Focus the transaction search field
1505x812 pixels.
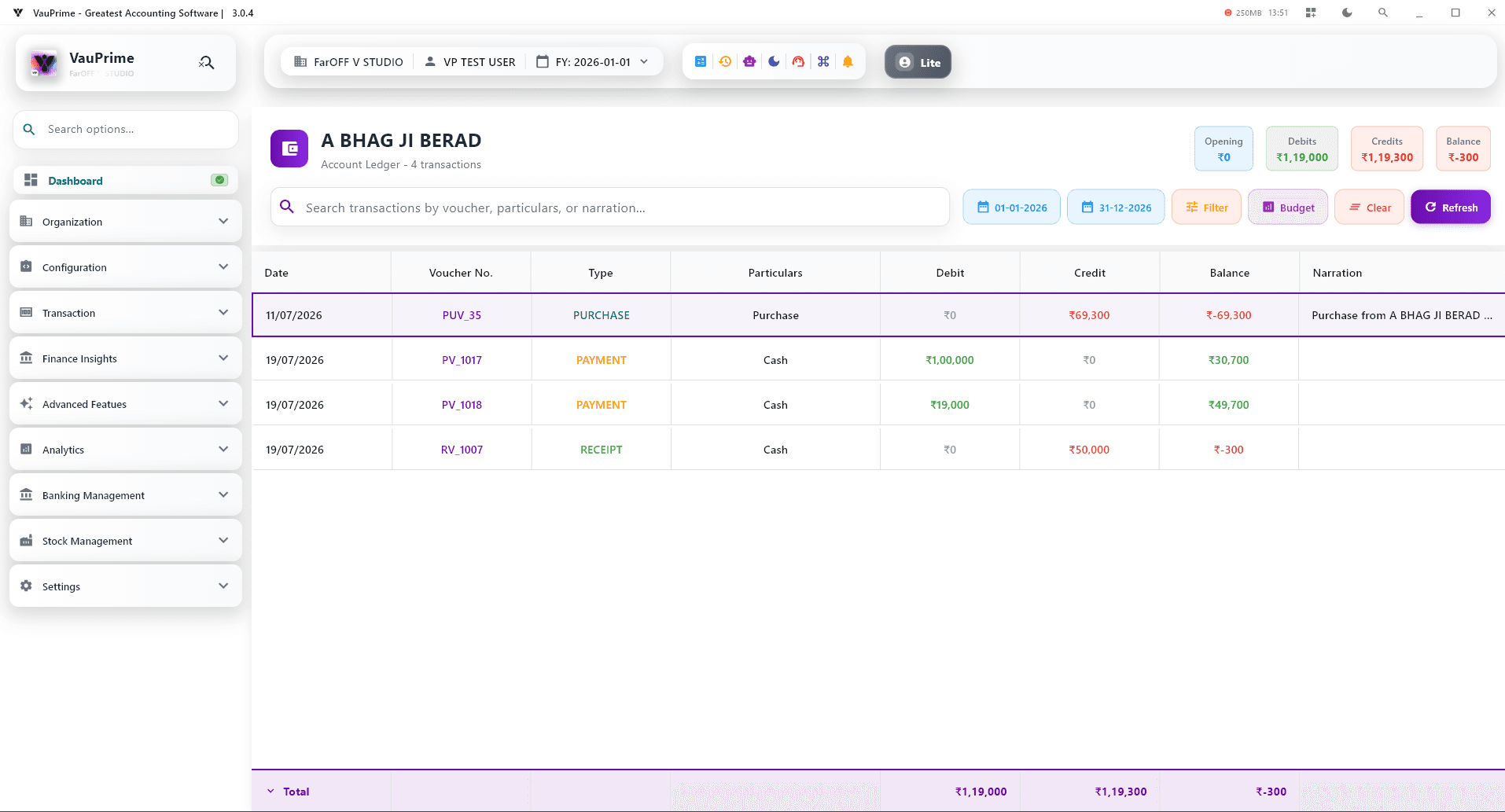pyautogui.click(x=610, y=208)
